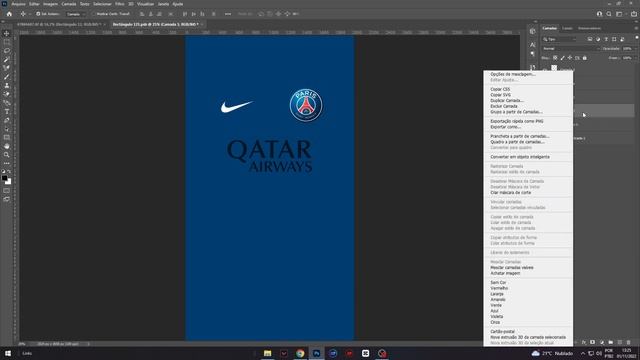Choose Exportação rápida como PNG
Screen dimensions: 640x360
[517, 121]
